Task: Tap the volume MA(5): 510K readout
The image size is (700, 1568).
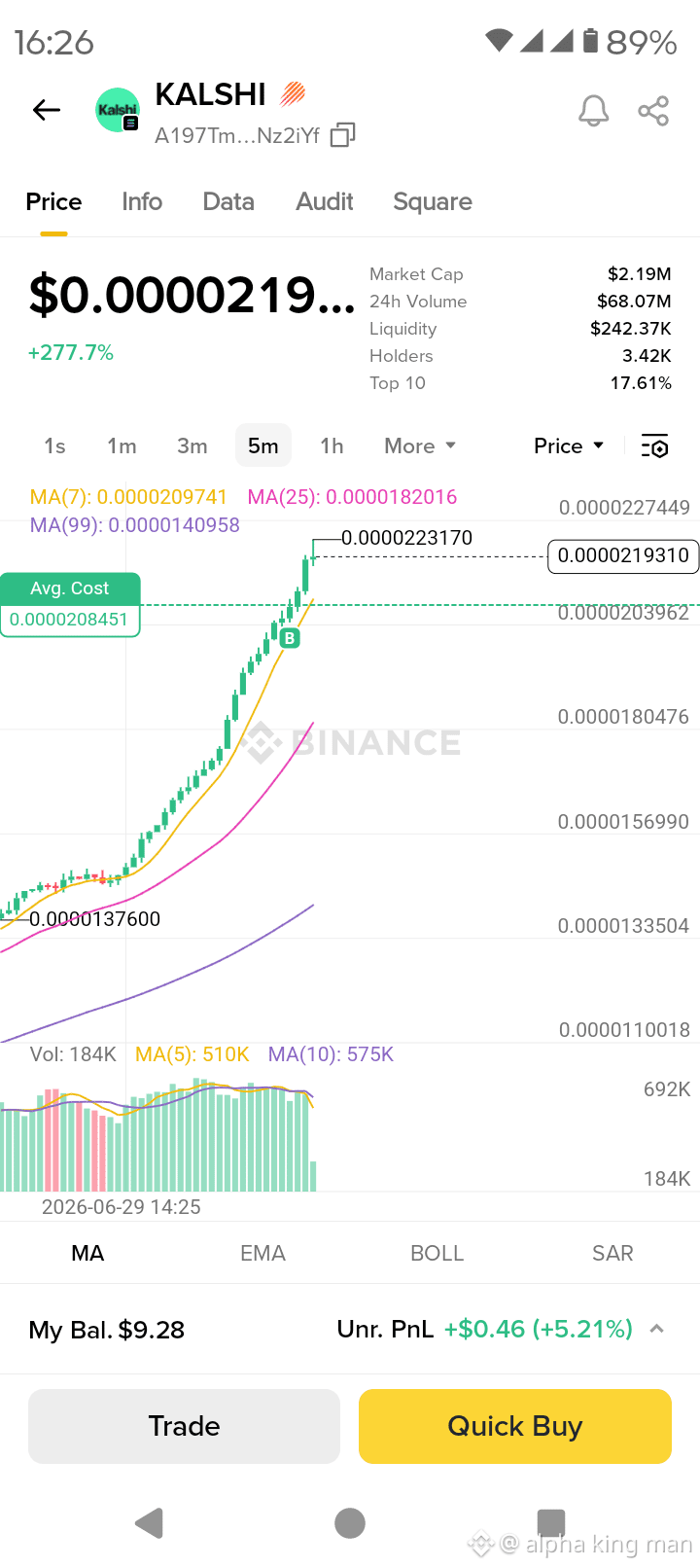Action: pyautogui.click(x=192, y=1054)
